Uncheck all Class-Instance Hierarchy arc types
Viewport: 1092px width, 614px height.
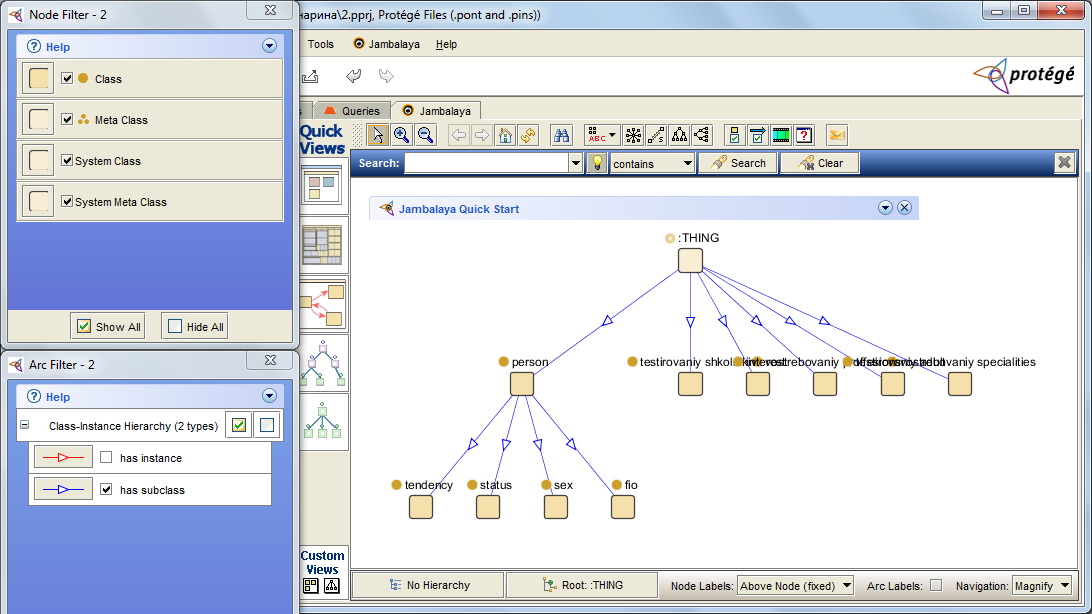[x=267, y=425]
